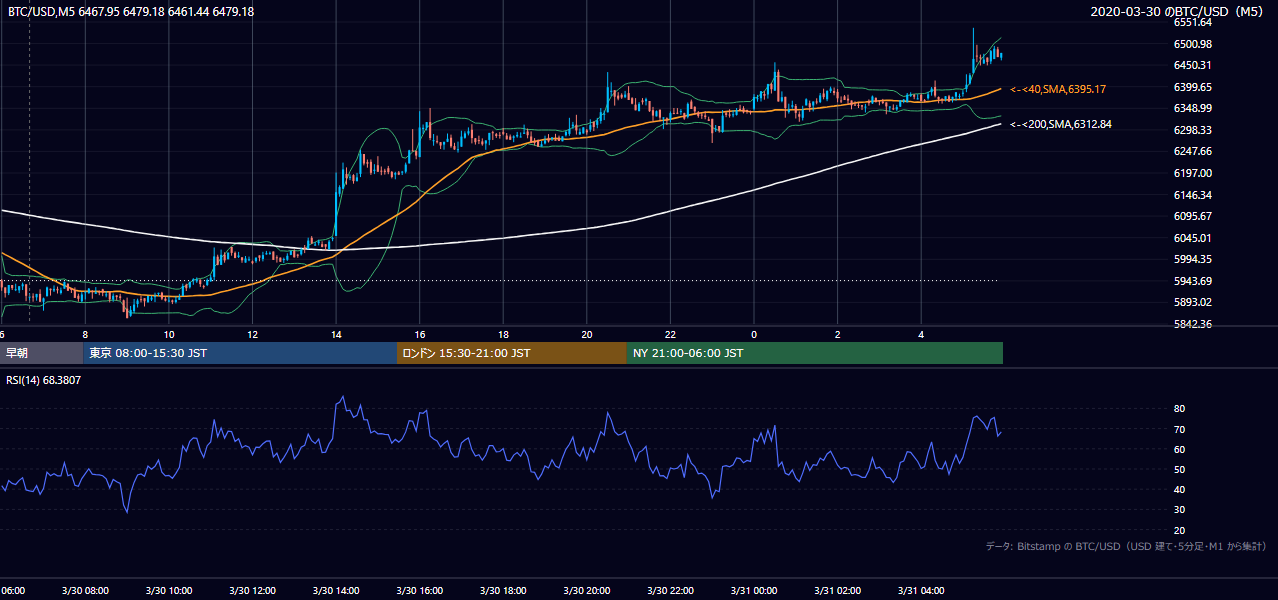Image resolution: width=1278 pixels, height=600 pixels.
Task: Click the 5994.35 price axis value
Action: coord(1193,259)
